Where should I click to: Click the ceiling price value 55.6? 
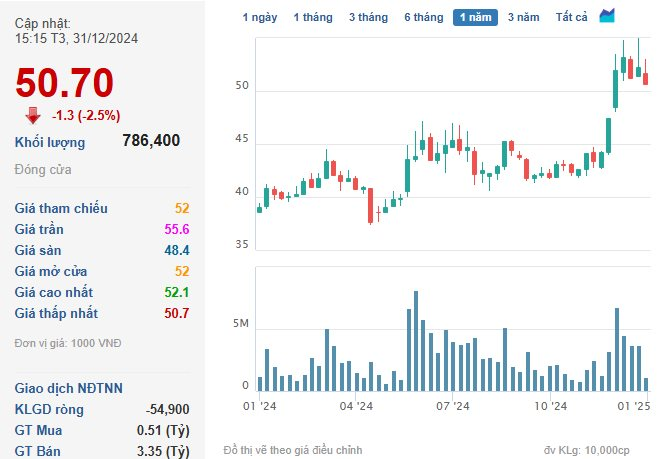point(177,229)
